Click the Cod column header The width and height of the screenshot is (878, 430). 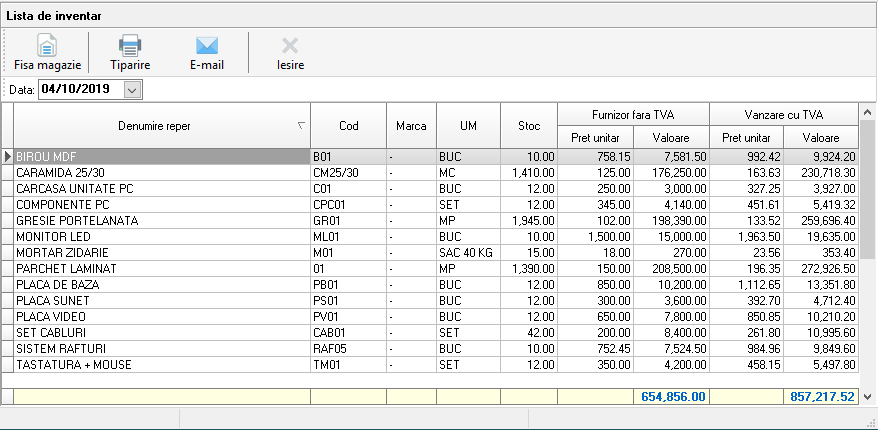348,126
